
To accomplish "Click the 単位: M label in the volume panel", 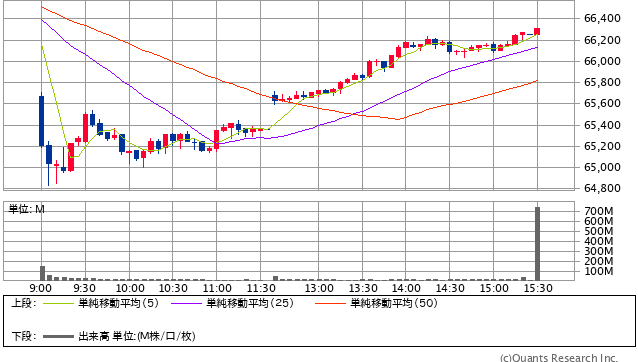I will click(x=26, y=209).
